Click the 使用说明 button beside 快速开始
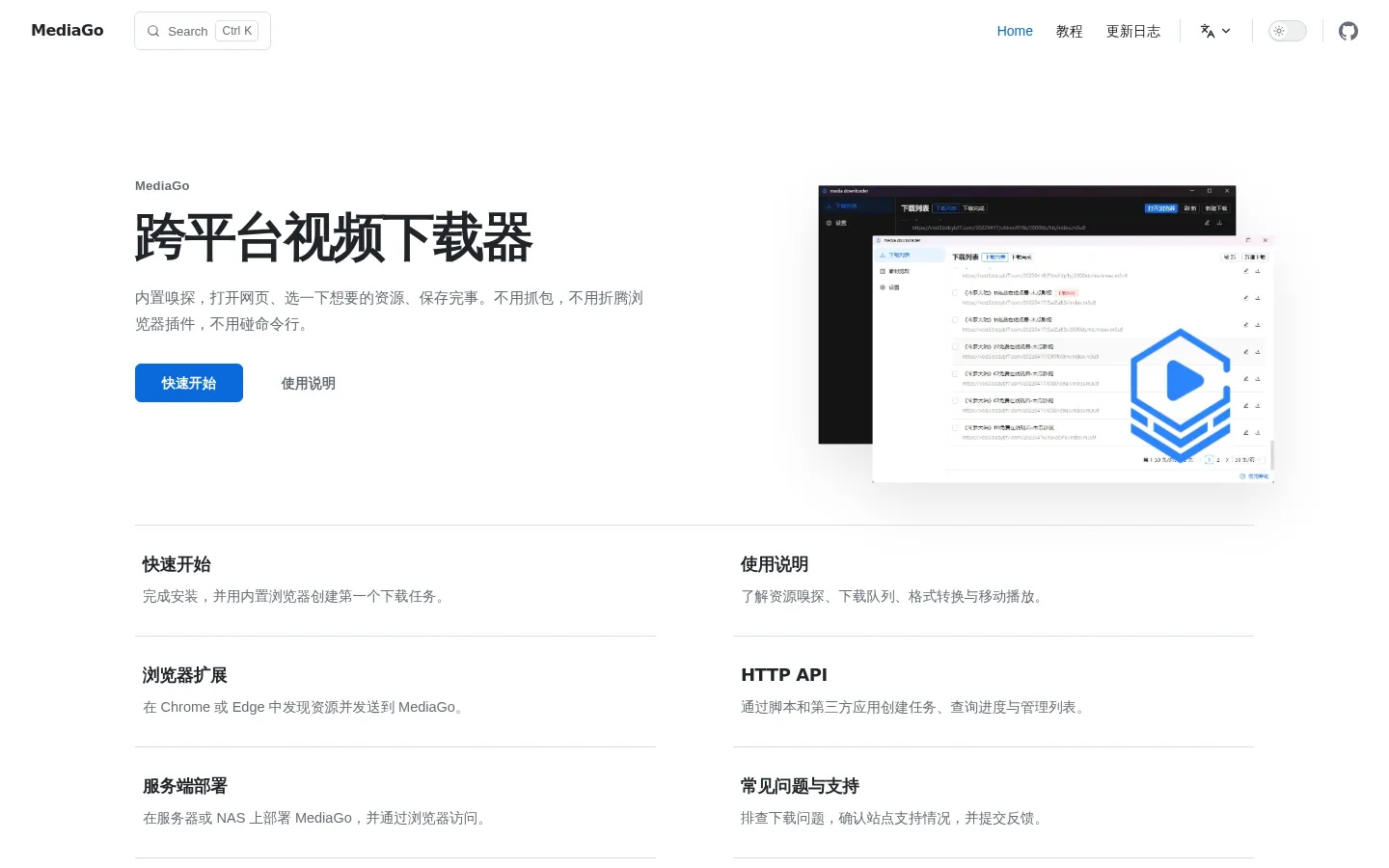This screenshot has height=868, width=1389. (309, 383)
